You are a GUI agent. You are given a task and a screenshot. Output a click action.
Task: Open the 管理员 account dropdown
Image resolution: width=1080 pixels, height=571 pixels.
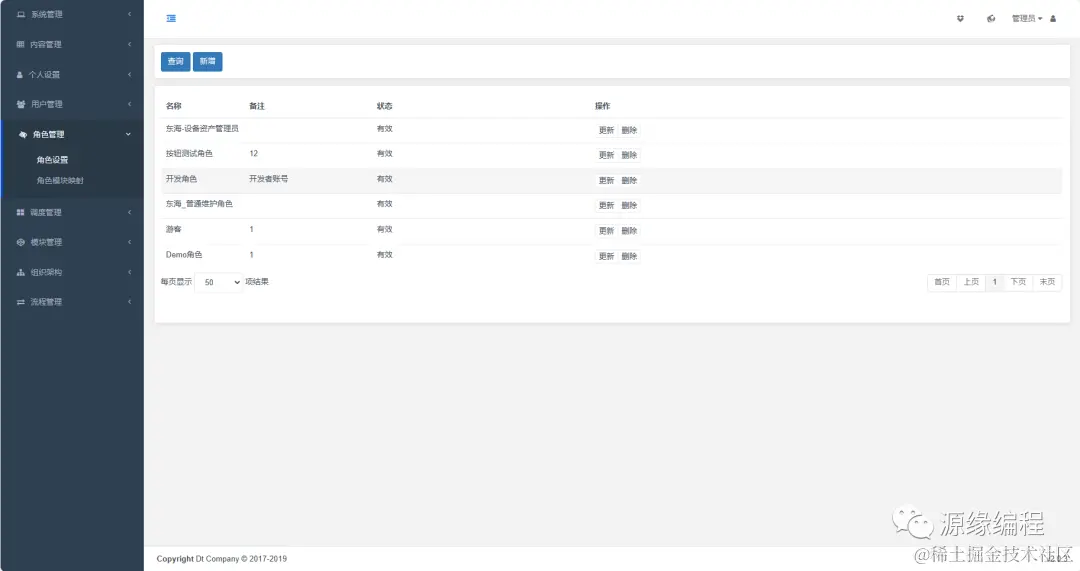point(1027,19)
